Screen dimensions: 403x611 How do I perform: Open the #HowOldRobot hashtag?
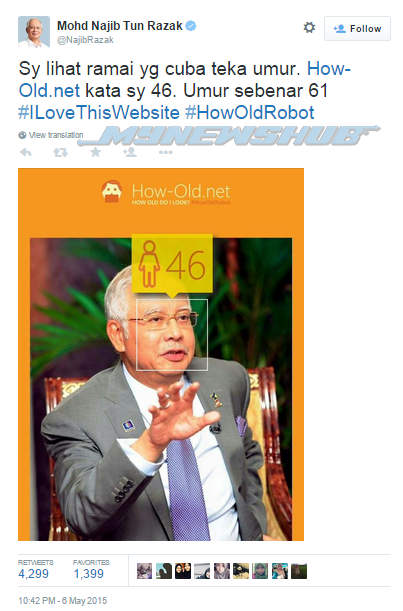[249, 113]
